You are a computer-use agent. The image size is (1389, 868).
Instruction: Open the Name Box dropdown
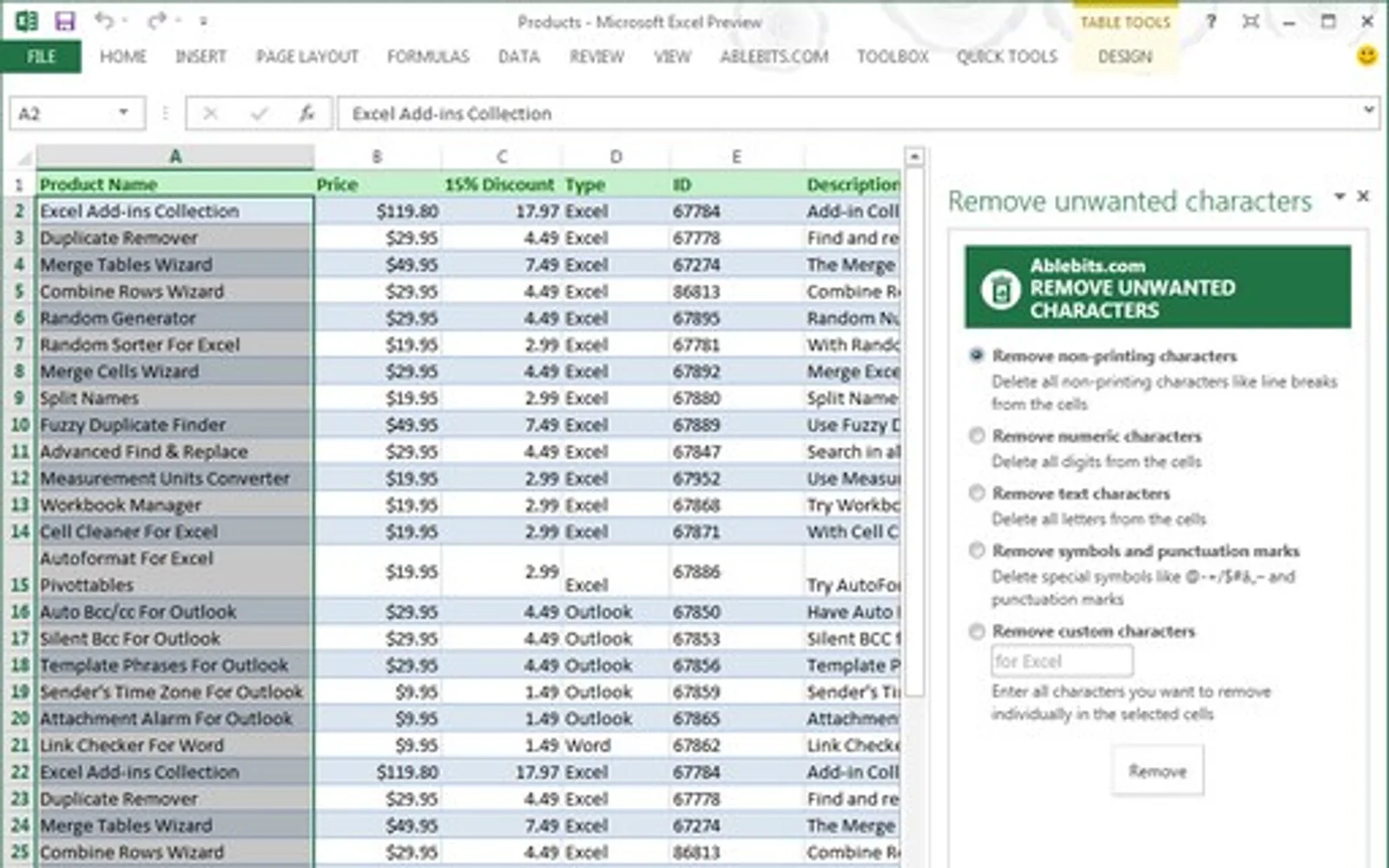coord(123,113)
